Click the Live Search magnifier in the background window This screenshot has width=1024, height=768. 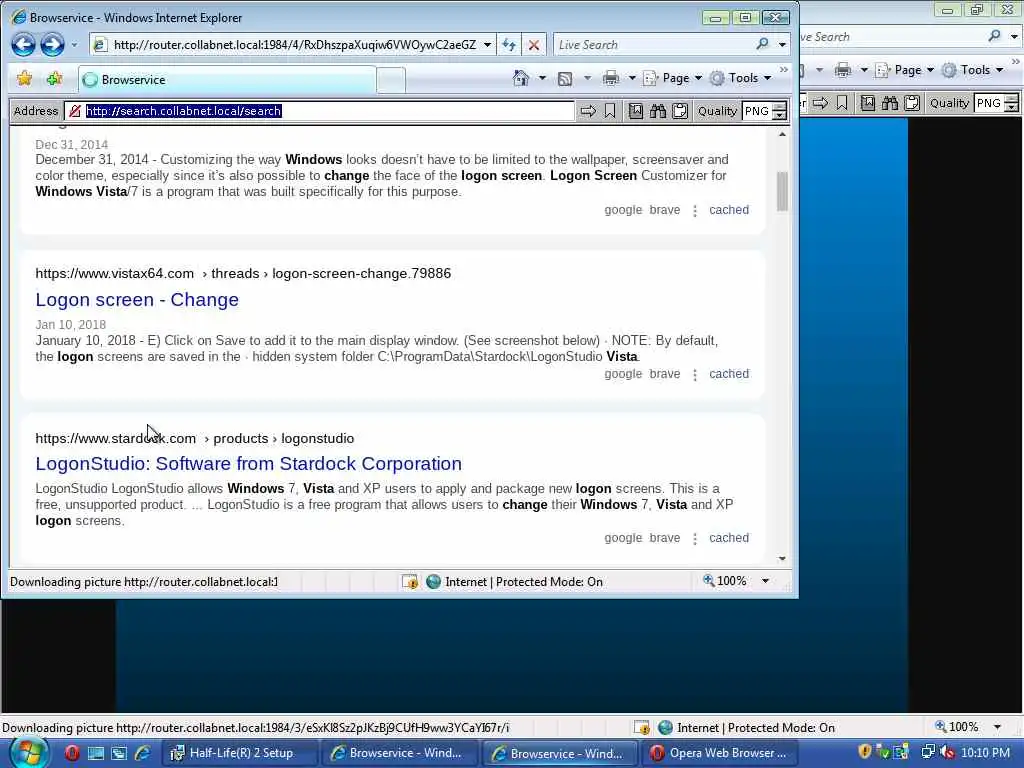994,36
